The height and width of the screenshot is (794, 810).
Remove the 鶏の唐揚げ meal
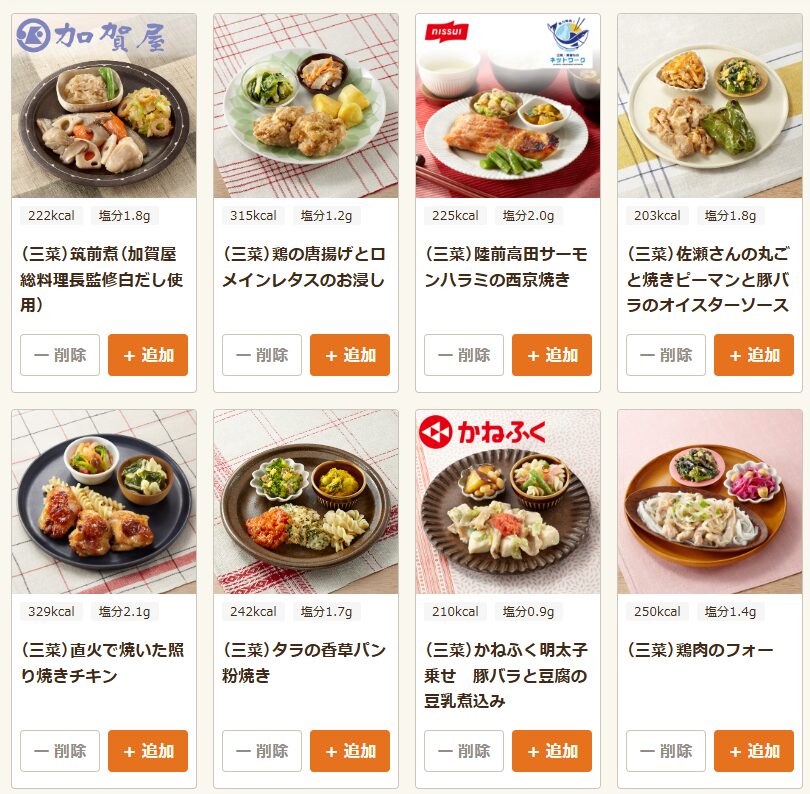point(262,355)
